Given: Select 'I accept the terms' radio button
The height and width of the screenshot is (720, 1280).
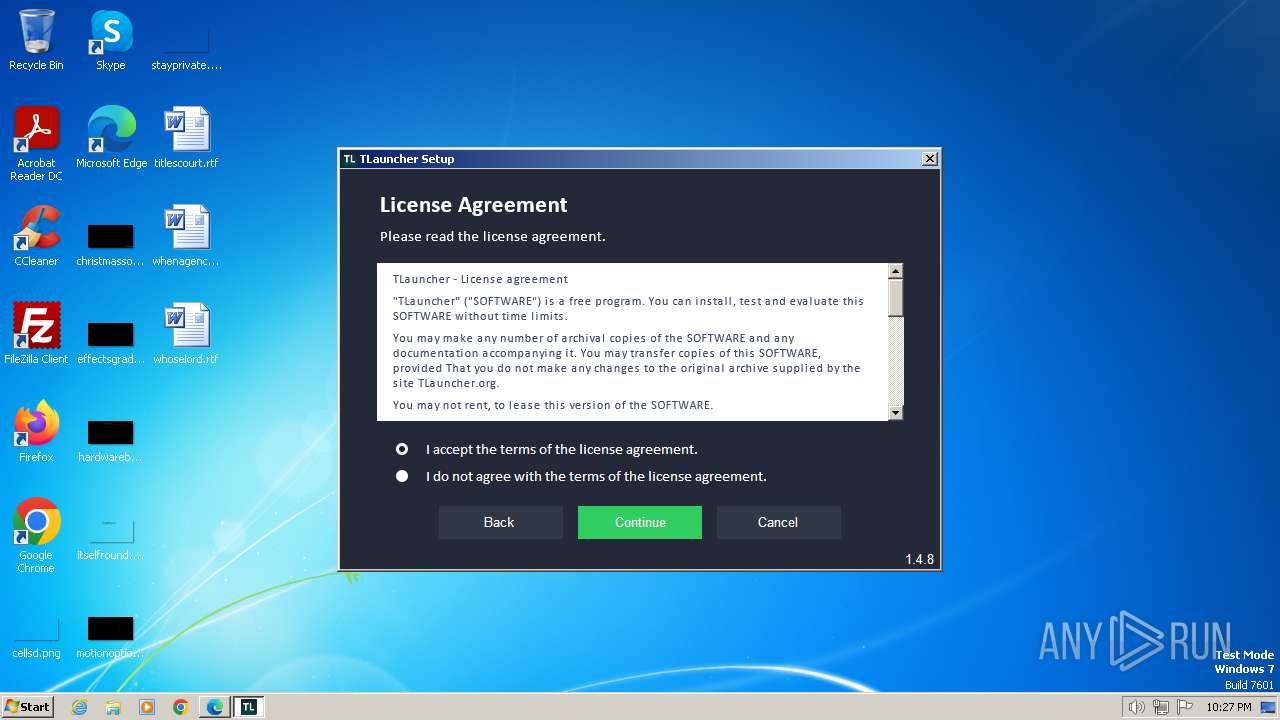Looking at the screenshot, I should click(x=402, y=449).
